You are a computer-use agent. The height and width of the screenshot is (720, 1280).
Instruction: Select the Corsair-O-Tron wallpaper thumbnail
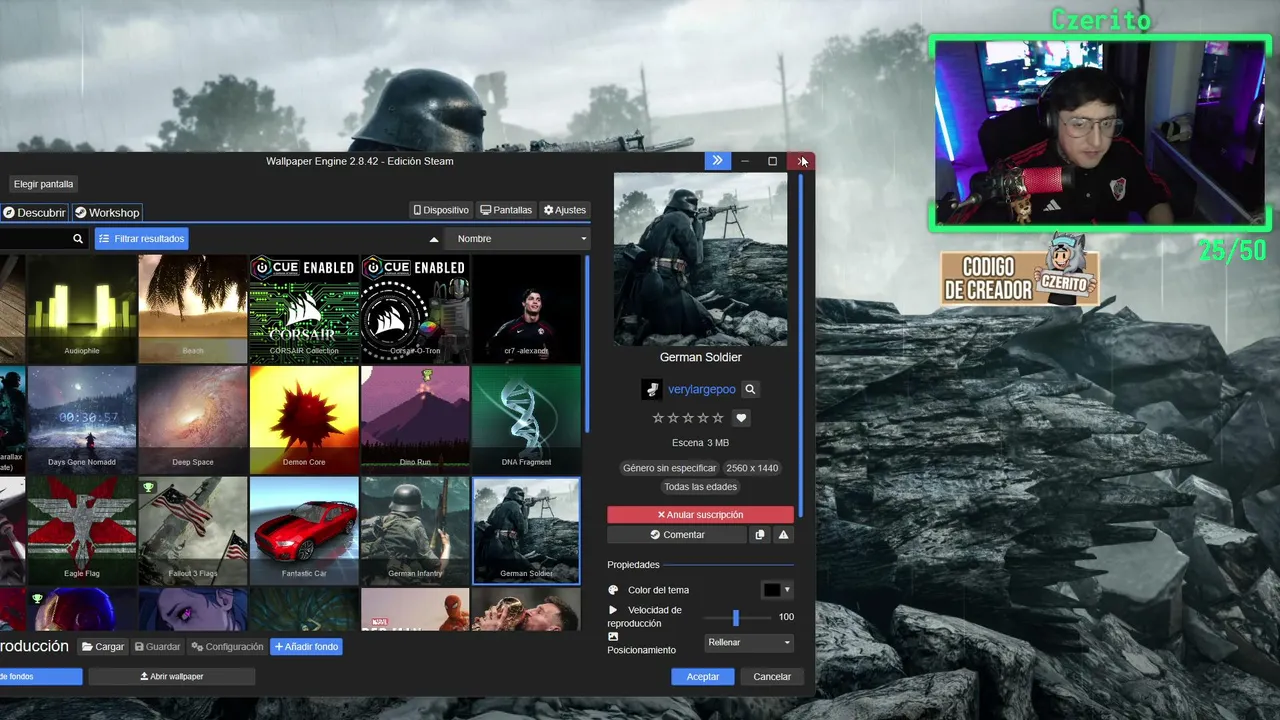415,308
